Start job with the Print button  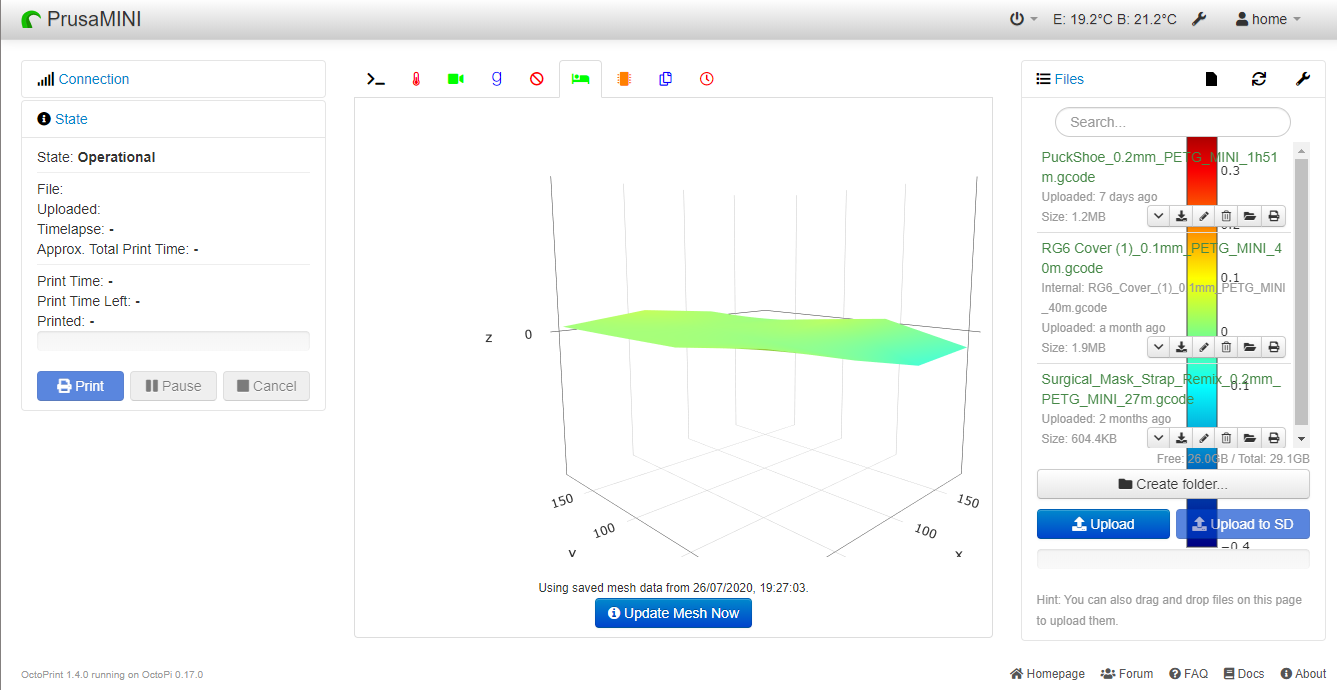coord(80,386)
